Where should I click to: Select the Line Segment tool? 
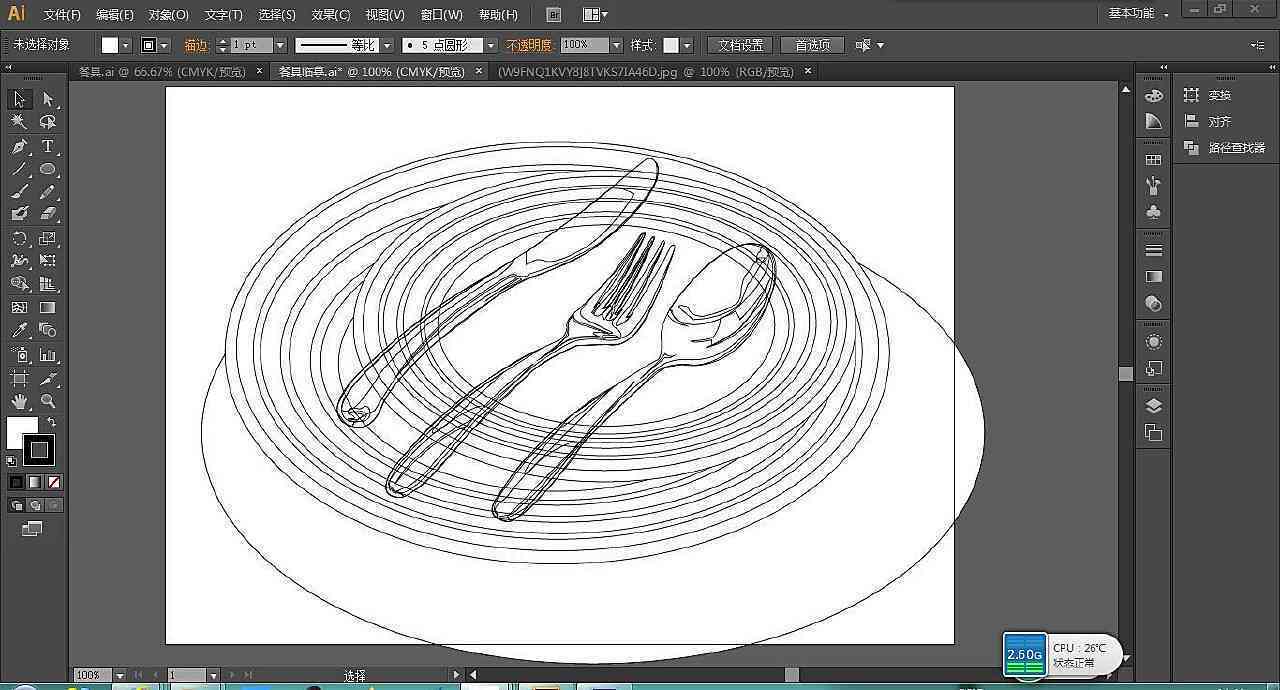point(19,169)
